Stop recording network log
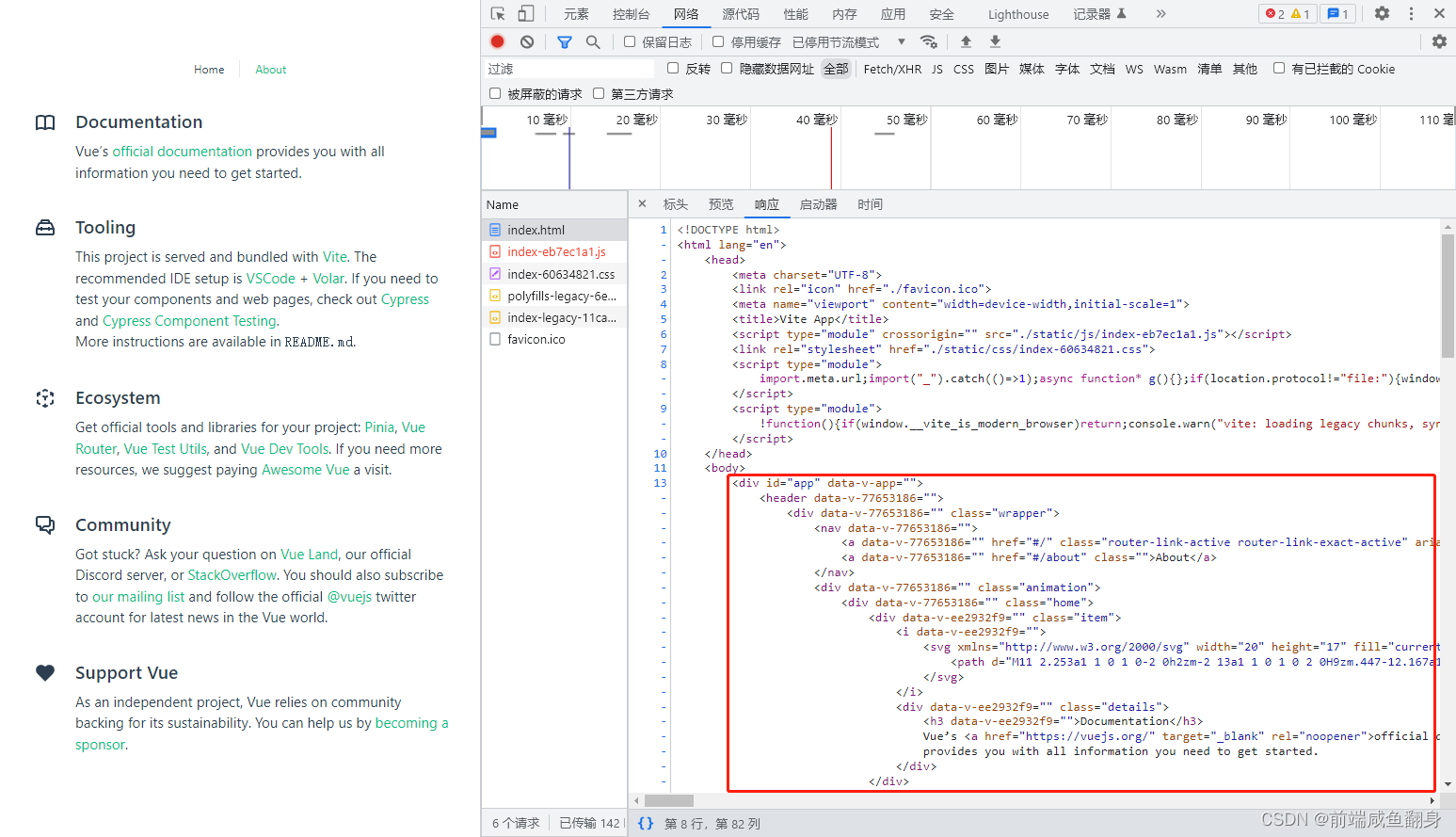This screenshot has height=837, width=1456. (x=498, y=41)
